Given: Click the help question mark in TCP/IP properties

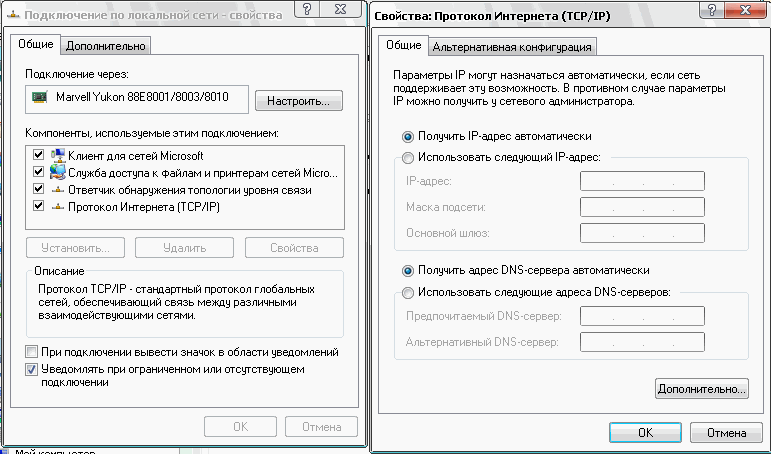Looking at the screenshot, I should [x=712, y=9].
